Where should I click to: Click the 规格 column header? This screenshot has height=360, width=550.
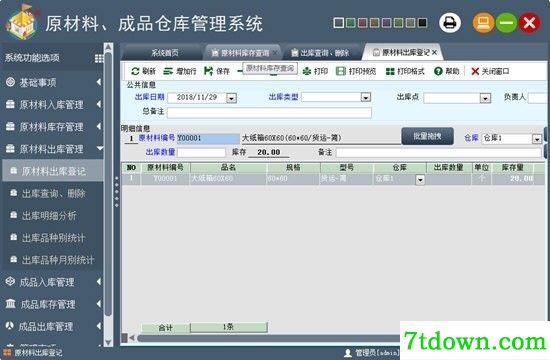tap(293, 168)
